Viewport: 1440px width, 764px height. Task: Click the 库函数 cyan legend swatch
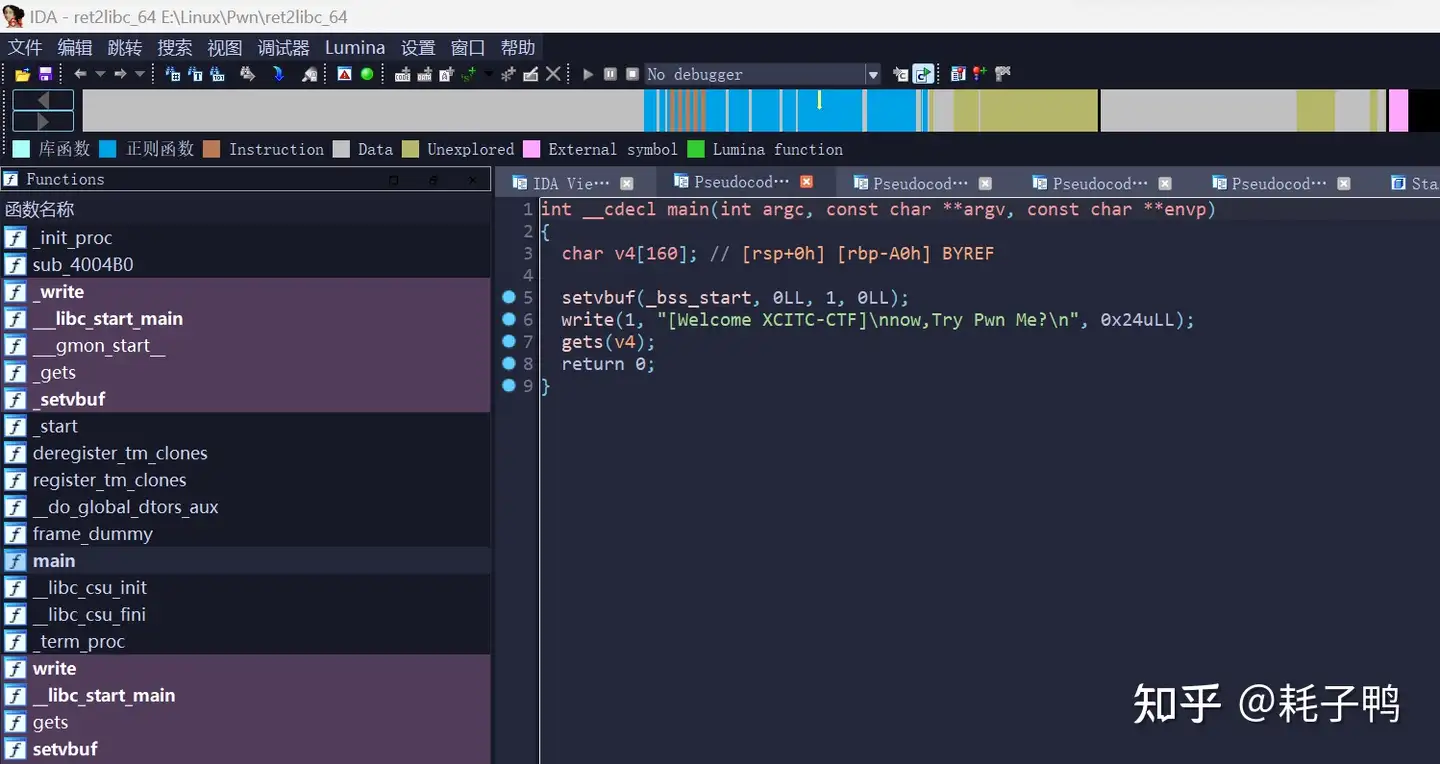[x=21, y=149]
